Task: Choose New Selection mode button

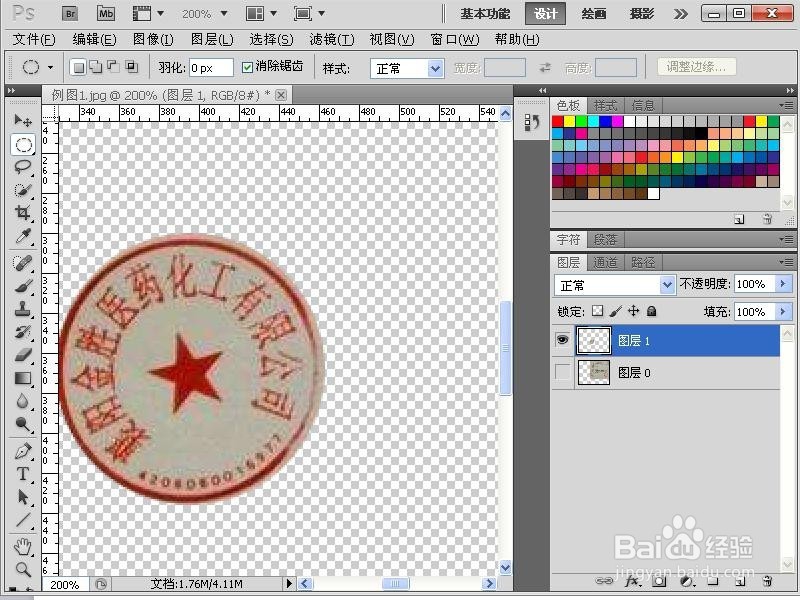Action: pos(78,67)
